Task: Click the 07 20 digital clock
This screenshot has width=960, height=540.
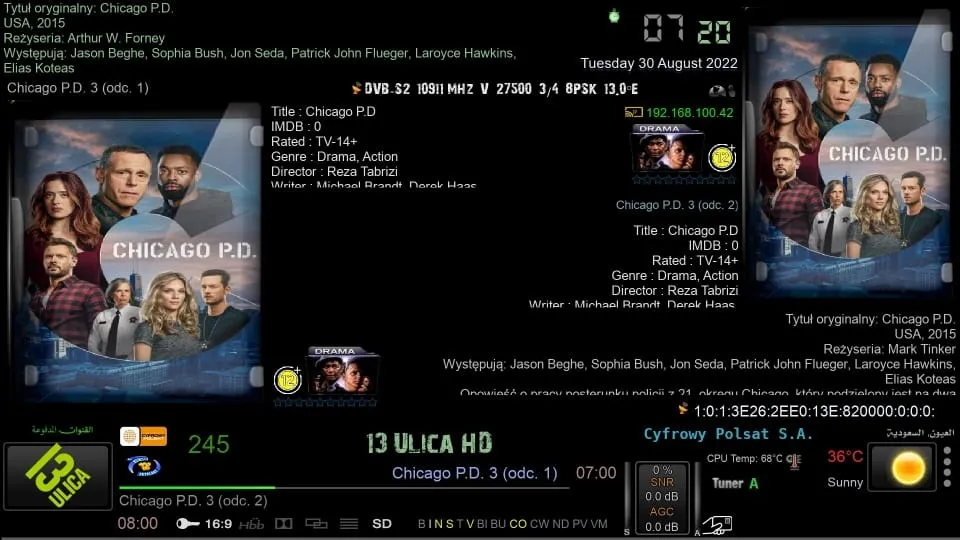Action: coord(687,29)
